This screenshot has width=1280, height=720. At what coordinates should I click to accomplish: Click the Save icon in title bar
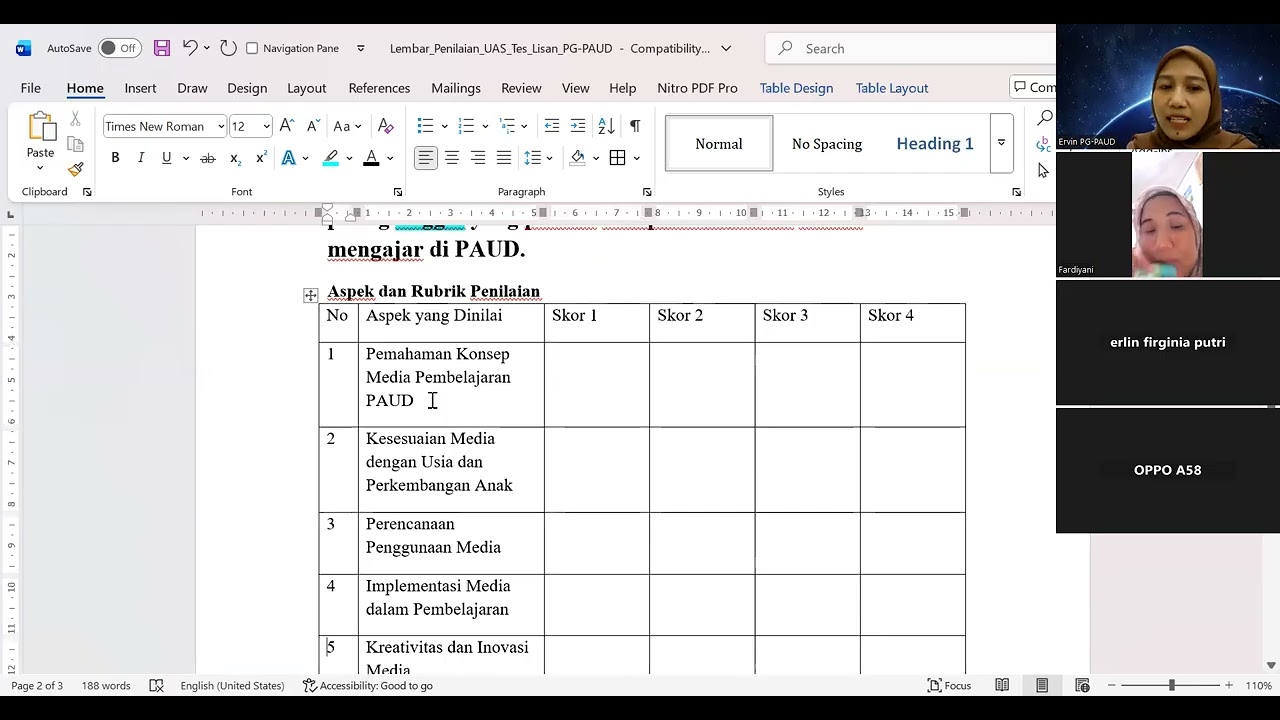tap(162, 48)
